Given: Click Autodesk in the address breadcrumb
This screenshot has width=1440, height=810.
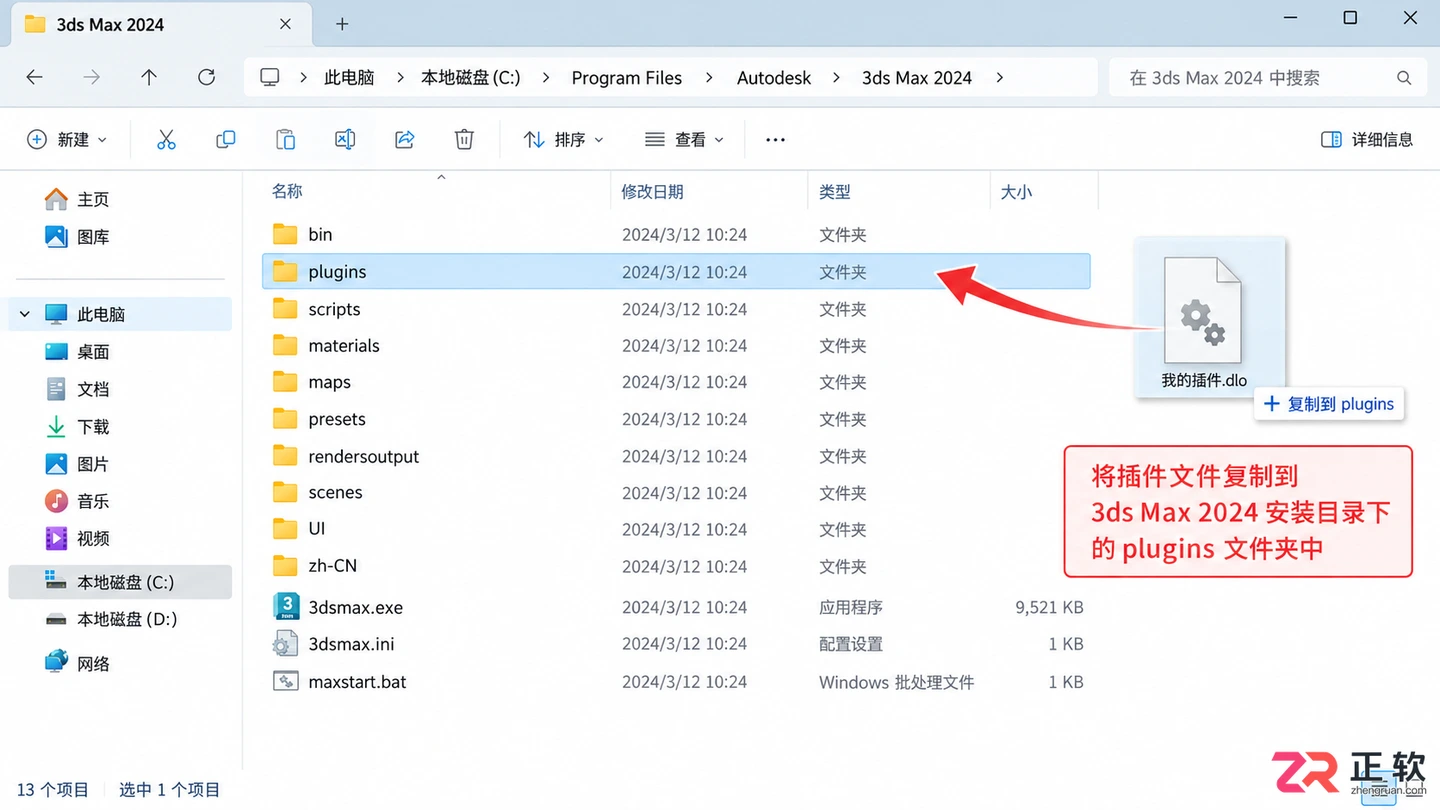Looking at the screenshot, I should [x=774, y=78].
